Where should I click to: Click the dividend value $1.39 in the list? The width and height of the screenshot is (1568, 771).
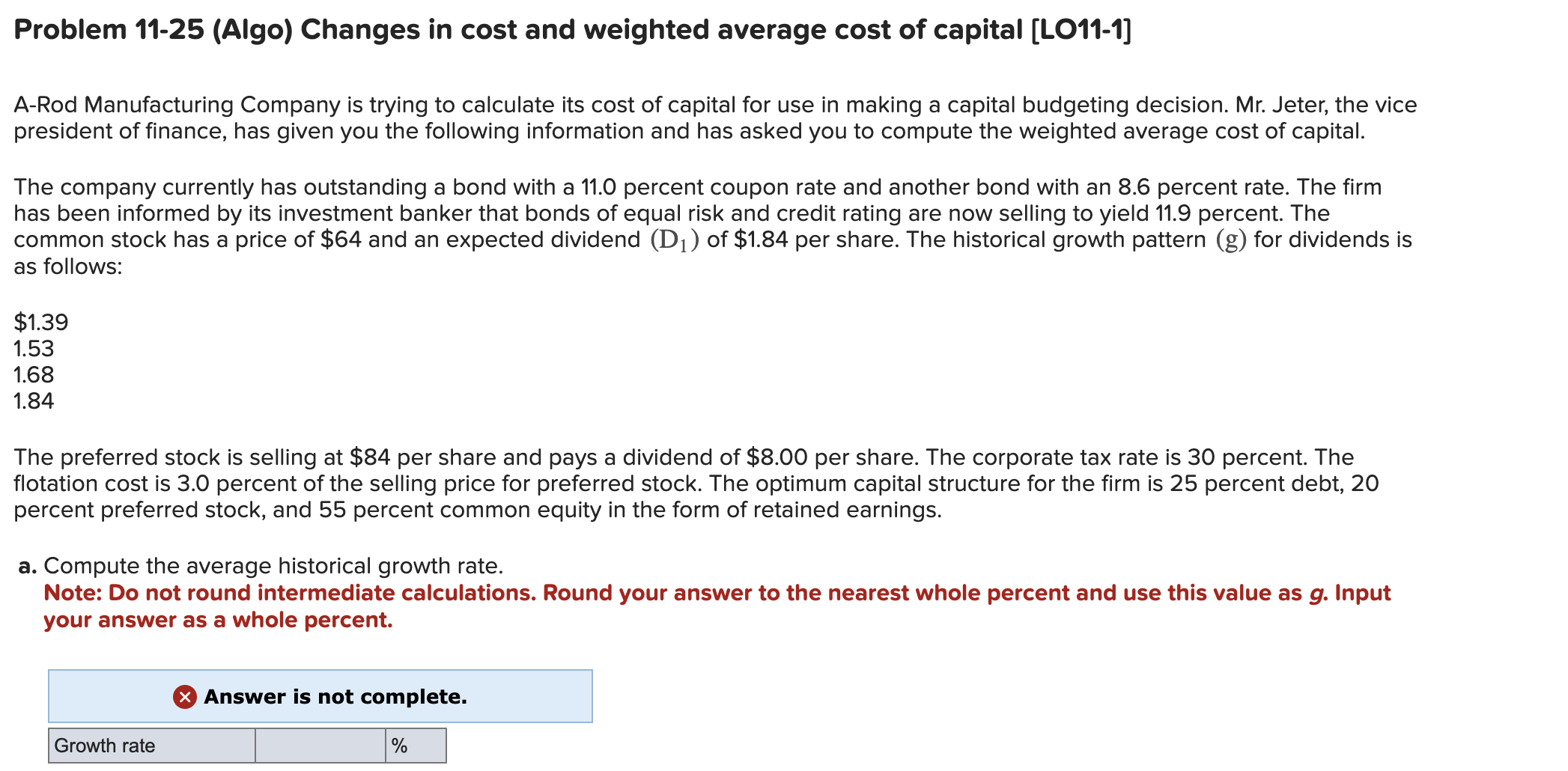pyautogui.click(x=40, y=322)
